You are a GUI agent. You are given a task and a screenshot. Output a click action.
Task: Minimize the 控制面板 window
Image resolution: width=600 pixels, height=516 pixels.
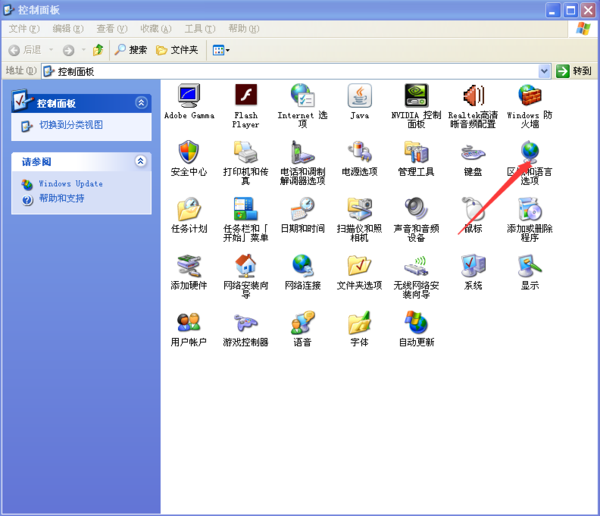tap(552, 10)
